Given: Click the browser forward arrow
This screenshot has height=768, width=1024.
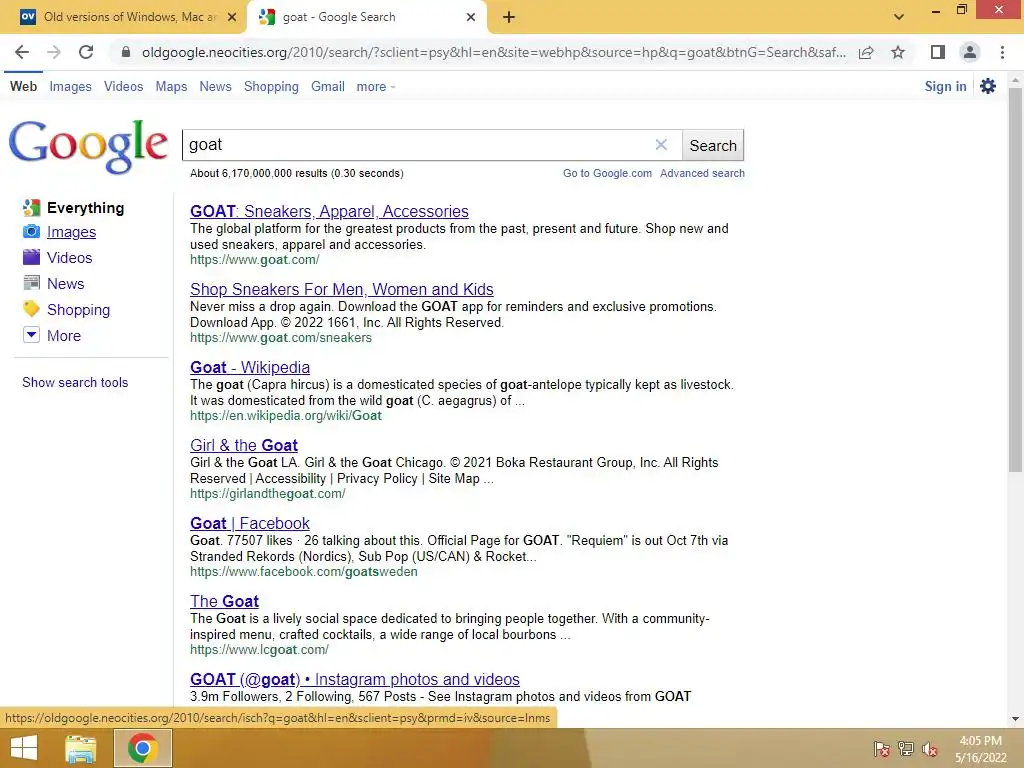Looking at the screenshot, I should coord(54,52).
